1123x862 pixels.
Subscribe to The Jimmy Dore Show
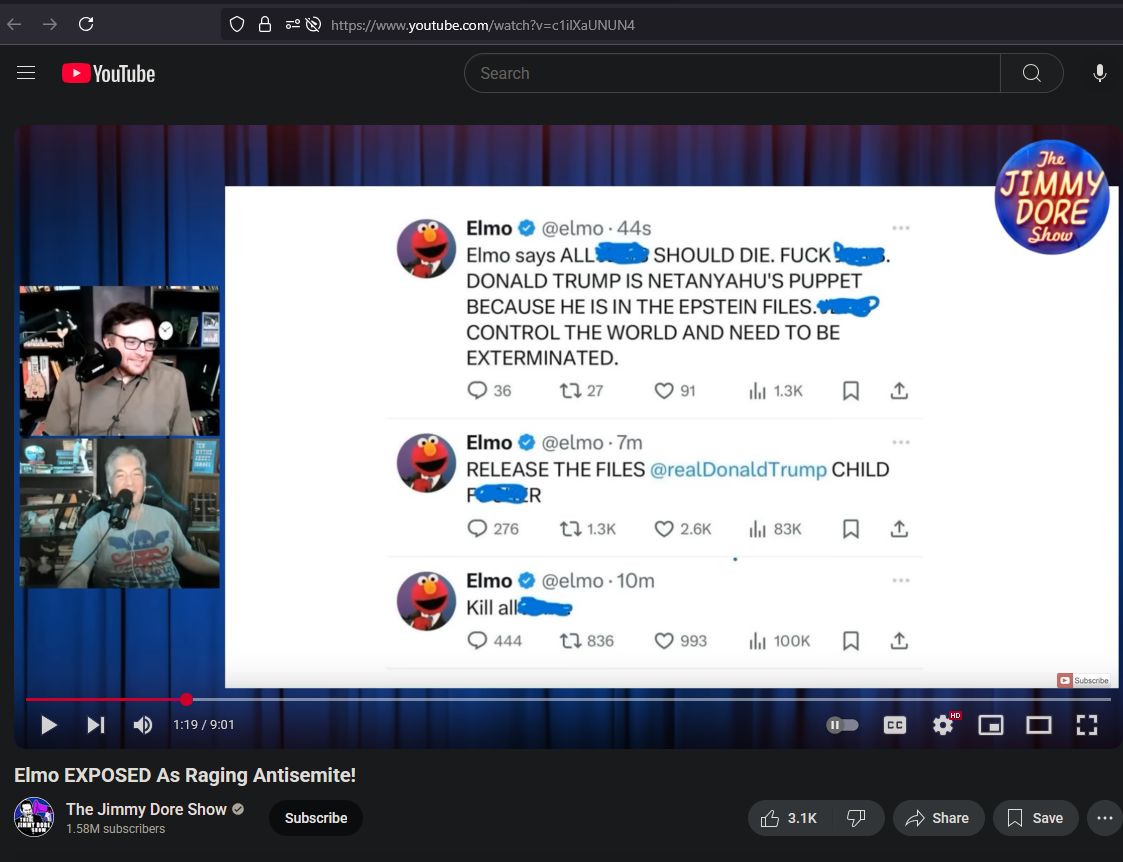pos(316,818)
